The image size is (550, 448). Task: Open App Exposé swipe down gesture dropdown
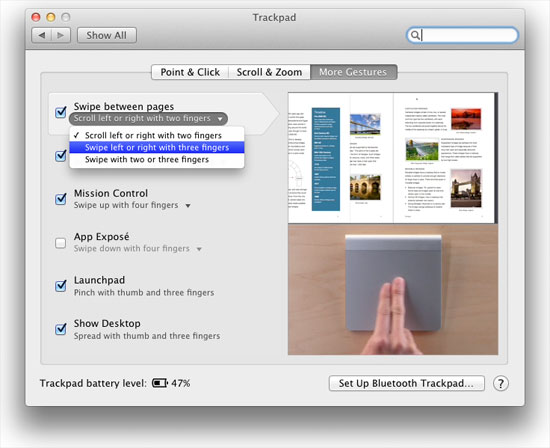[138, 249]
